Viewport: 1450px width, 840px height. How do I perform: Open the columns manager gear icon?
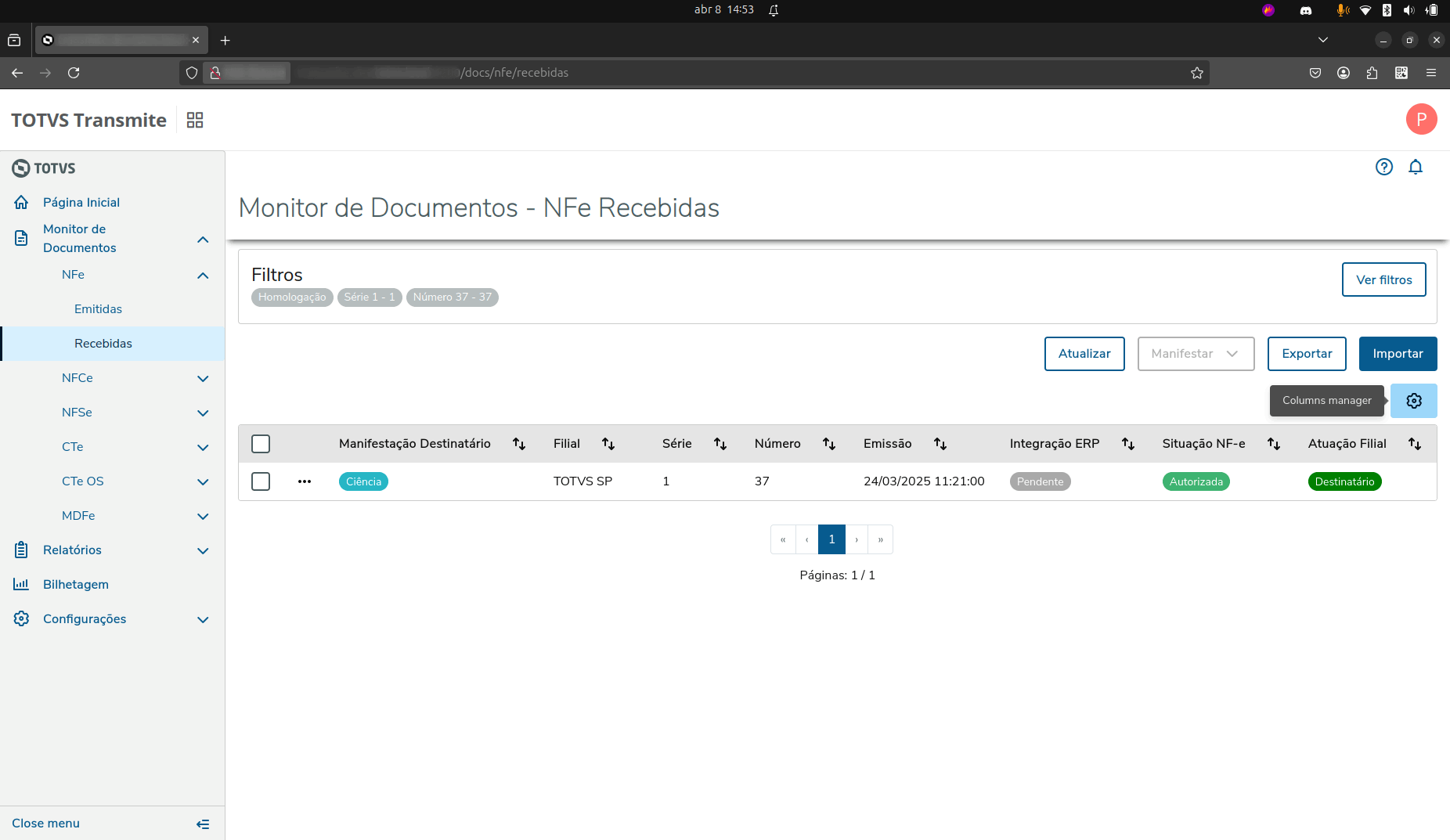tap(1414, 401)
